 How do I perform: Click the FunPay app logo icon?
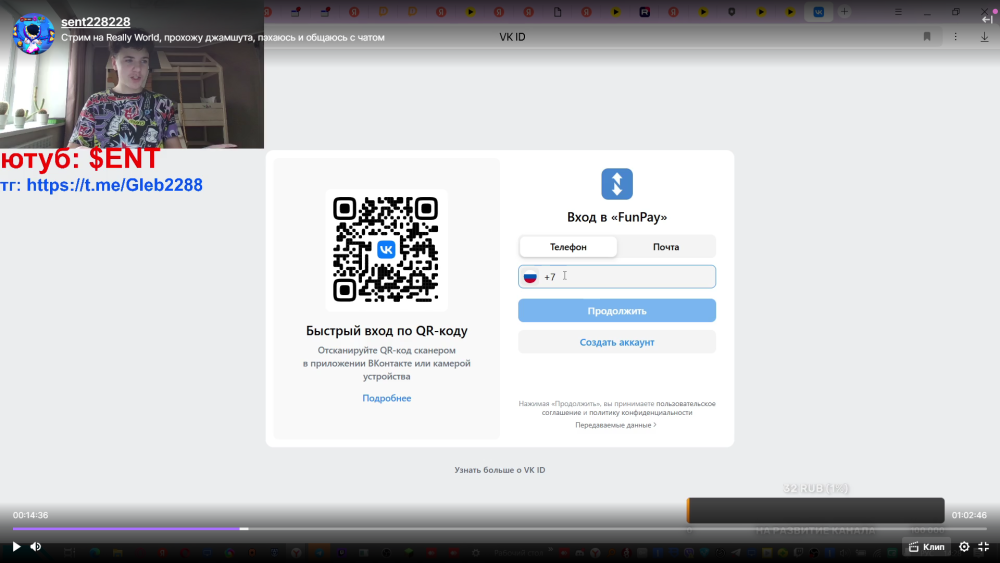tap(617, 184)
